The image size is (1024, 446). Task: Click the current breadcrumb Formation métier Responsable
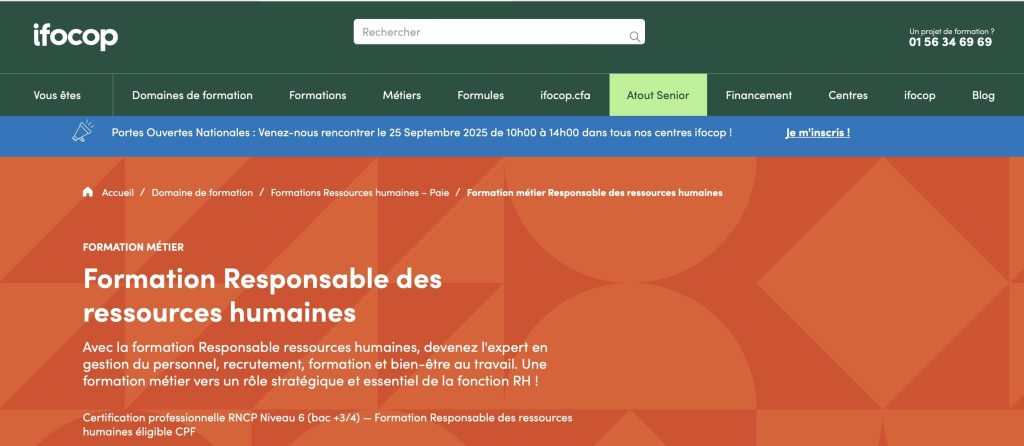tap(595, 193)
